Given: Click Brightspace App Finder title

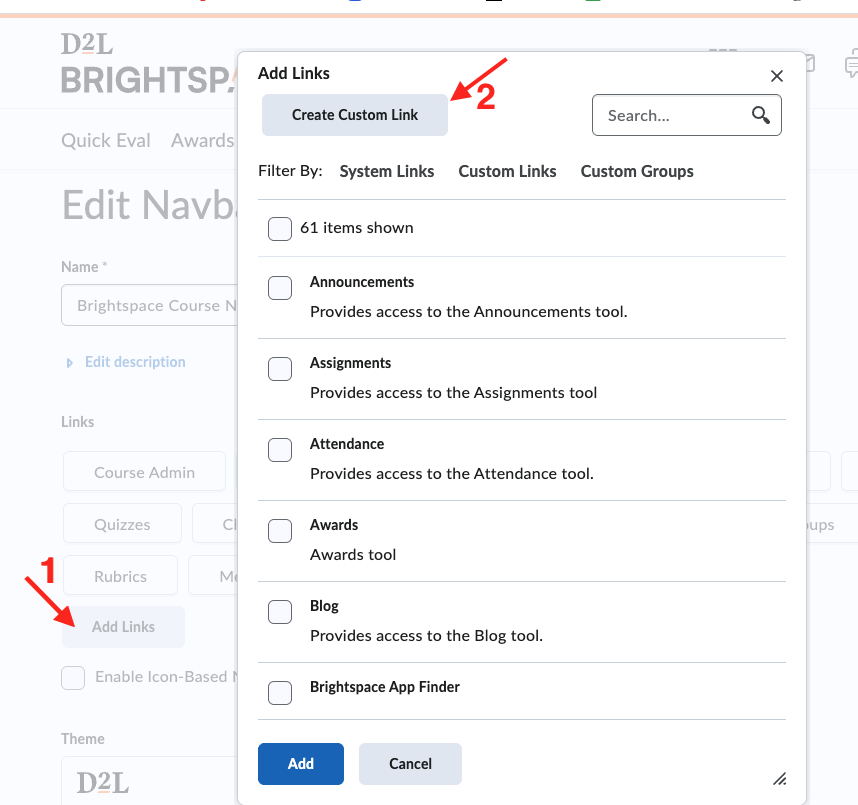Looking at the screenshot, I should tap(385, 687).
